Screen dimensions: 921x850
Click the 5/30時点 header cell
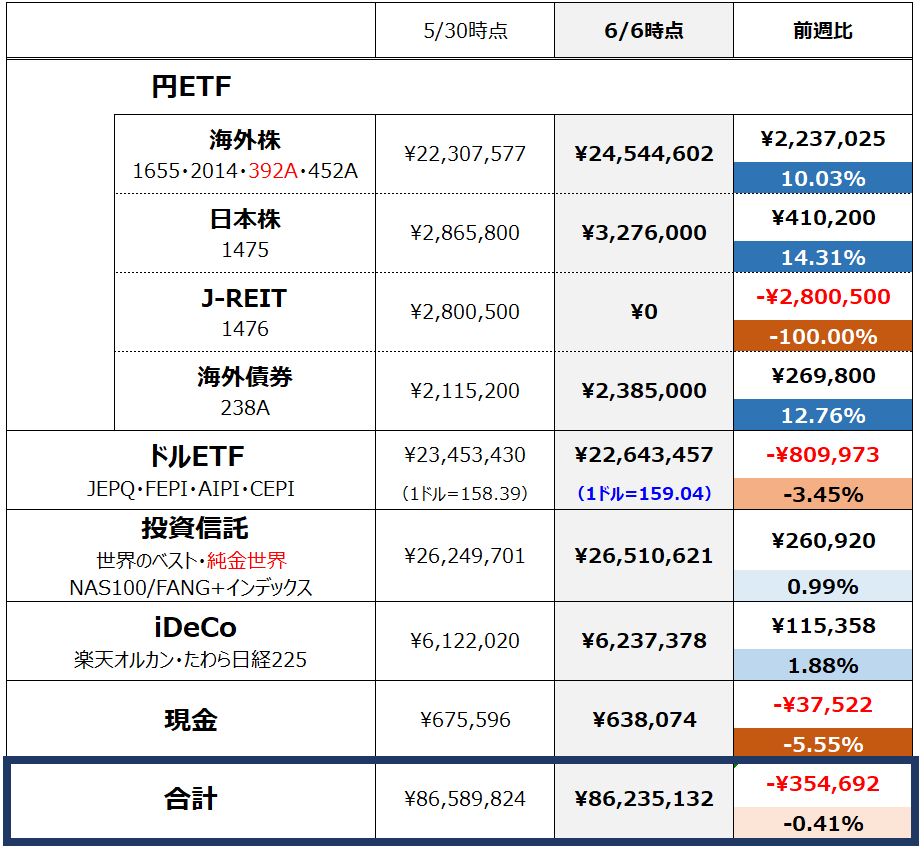coord(465,31)
